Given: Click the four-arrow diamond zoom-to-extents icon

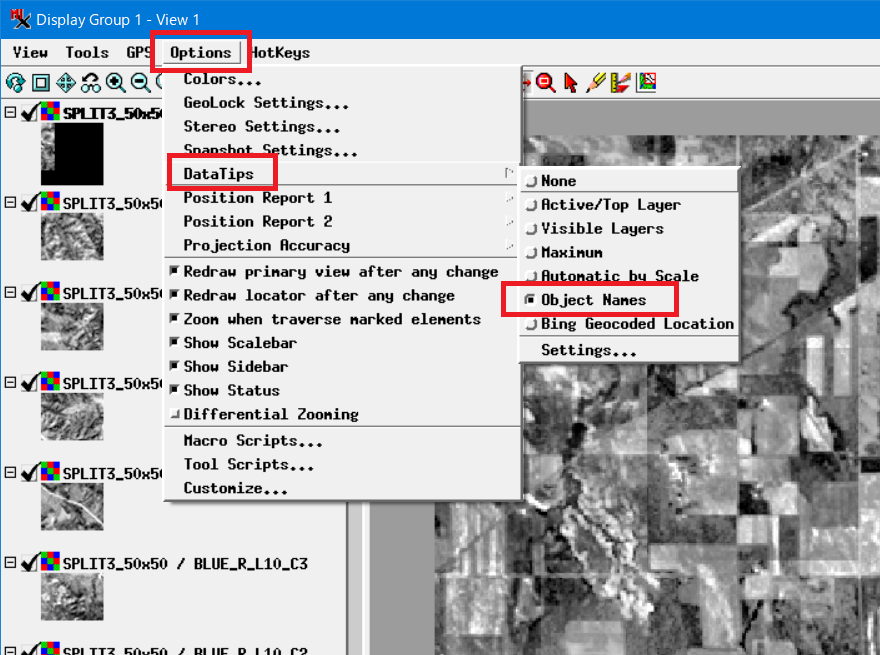Looking at the screenshot, I should pyautogui.click(x=66, y=83).
